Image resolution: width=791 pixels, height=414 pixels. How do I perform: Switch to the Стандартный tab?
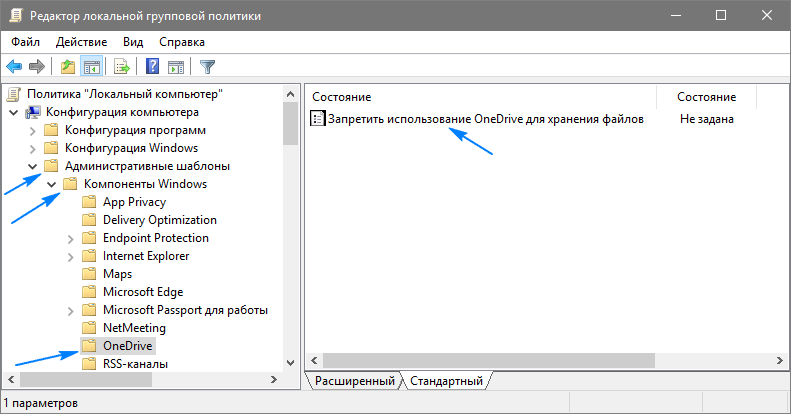coord(446,381)
